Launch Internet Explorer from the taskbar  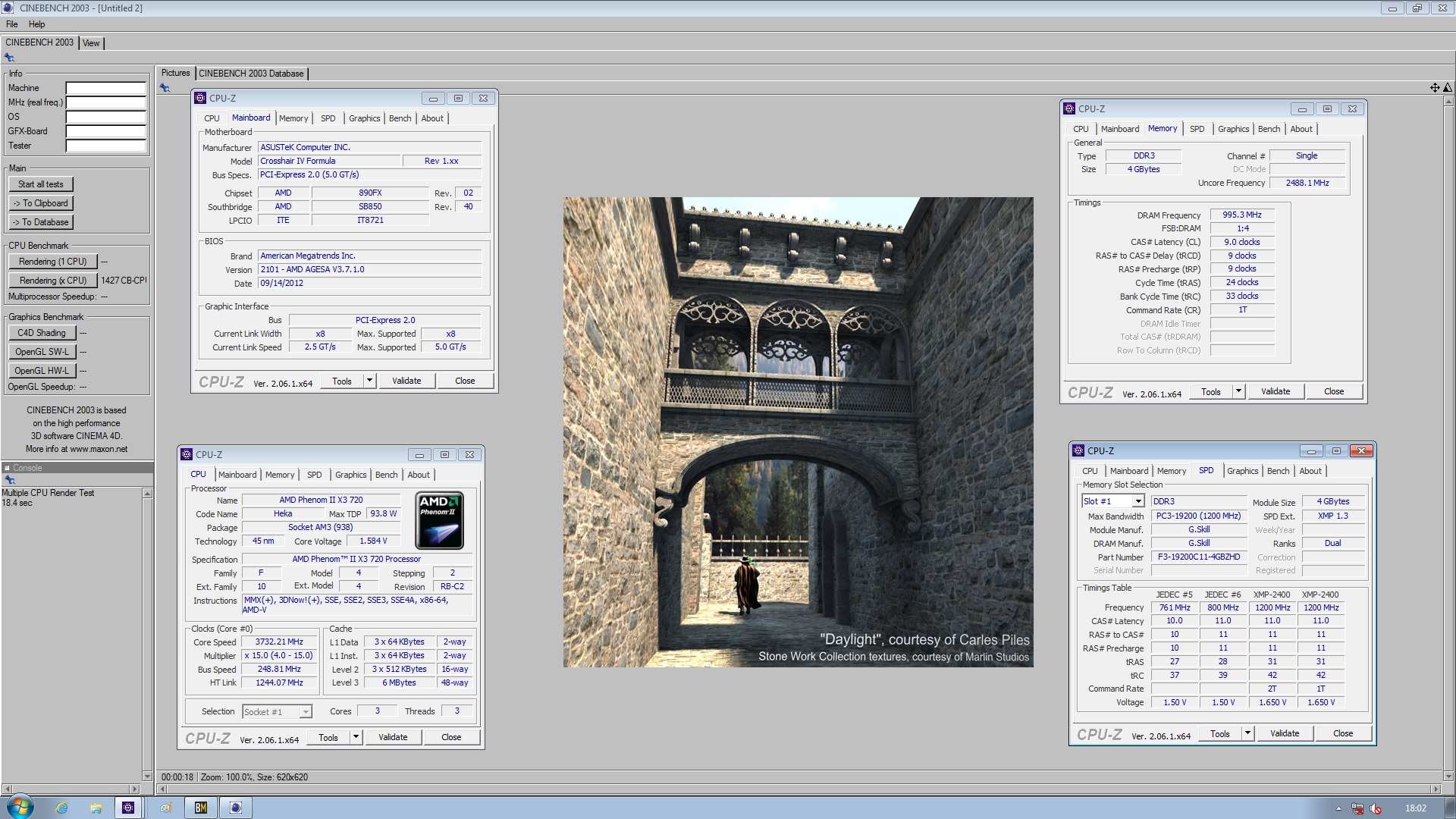(x=61, y=808)
